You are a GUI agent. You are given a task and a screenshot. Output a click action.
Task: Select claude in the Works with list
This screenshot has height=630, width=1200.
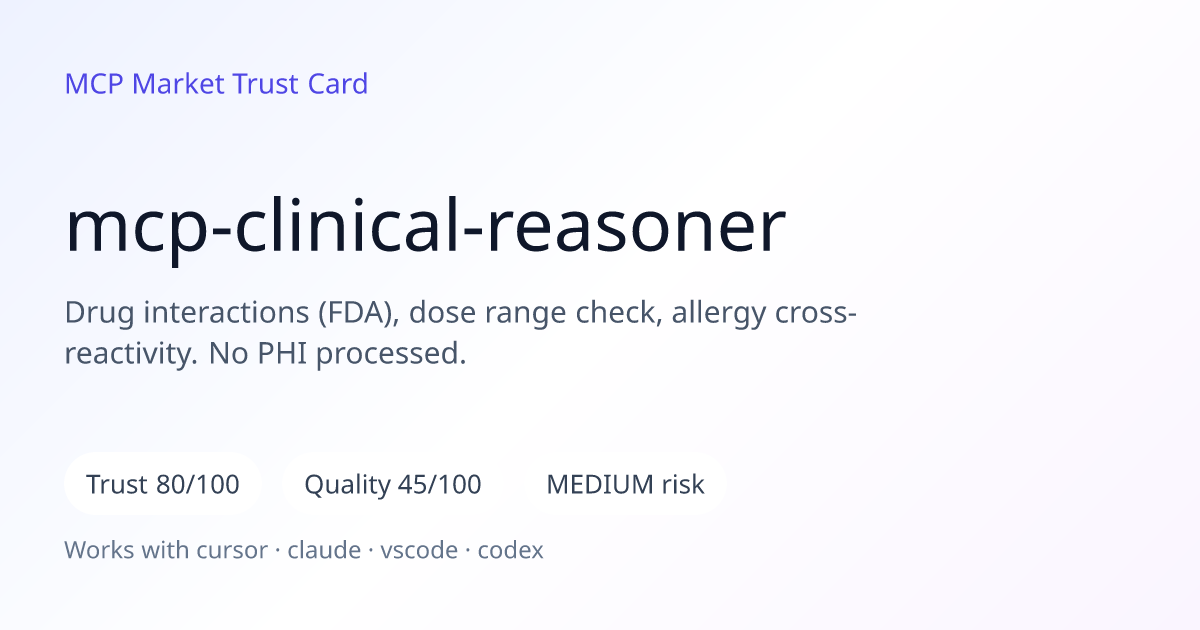[324, 550]
